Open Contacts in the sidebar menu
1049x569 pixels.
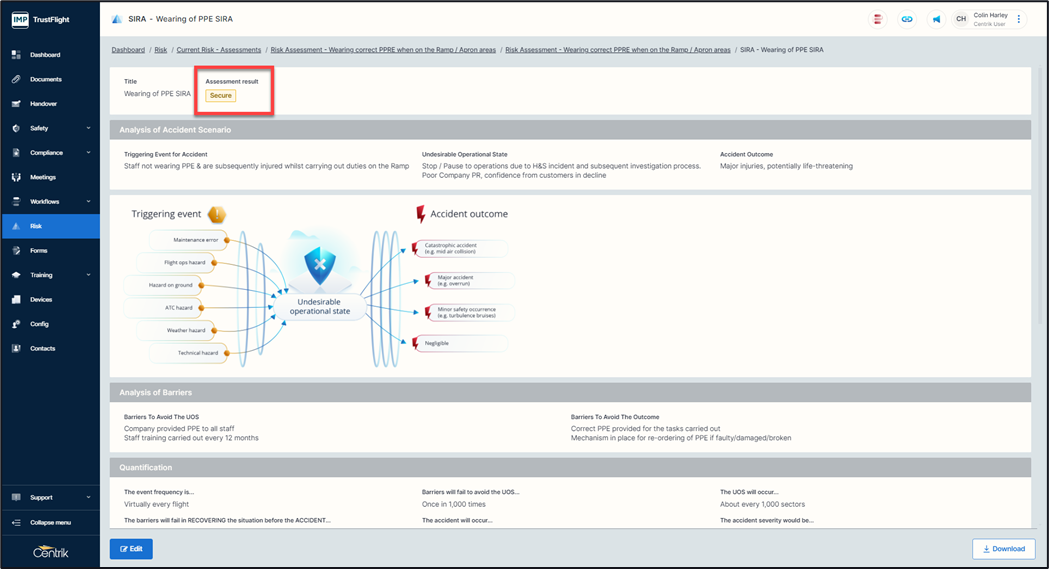tap(42, 349)
